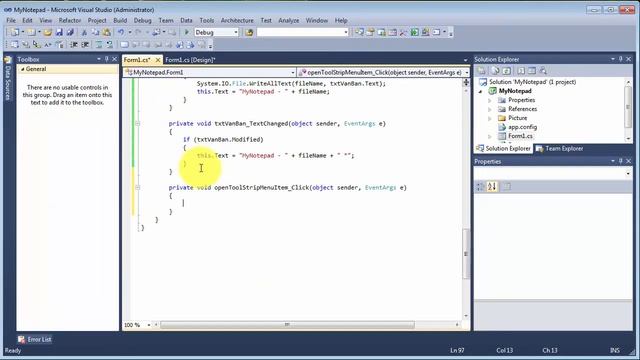Screen dimensions: 640x360
Task: Open the empty Find combo box dropdown
Action: point(345,32)
